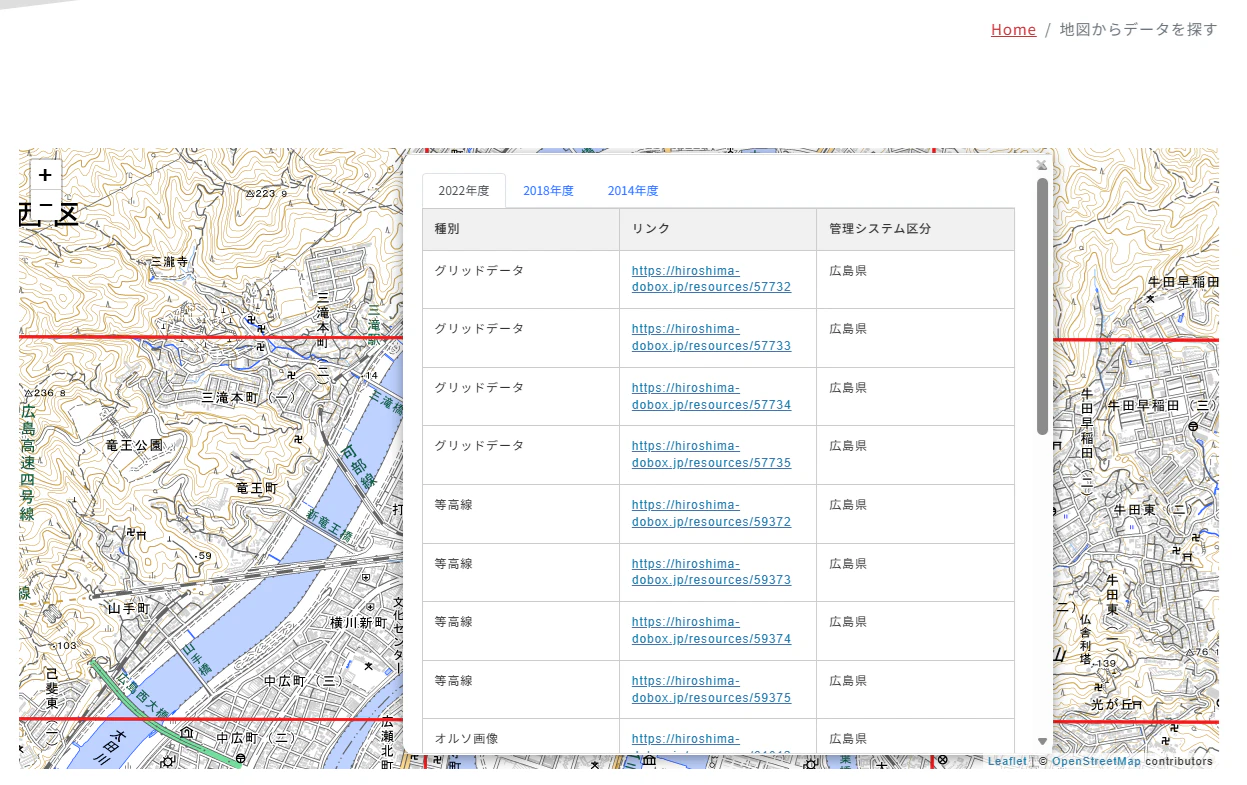Image resolution: width=1247 pixels, height=785 pixels.
Task: Select 広島県 cell in the 59373 row
Action: (x=915, y=572)
